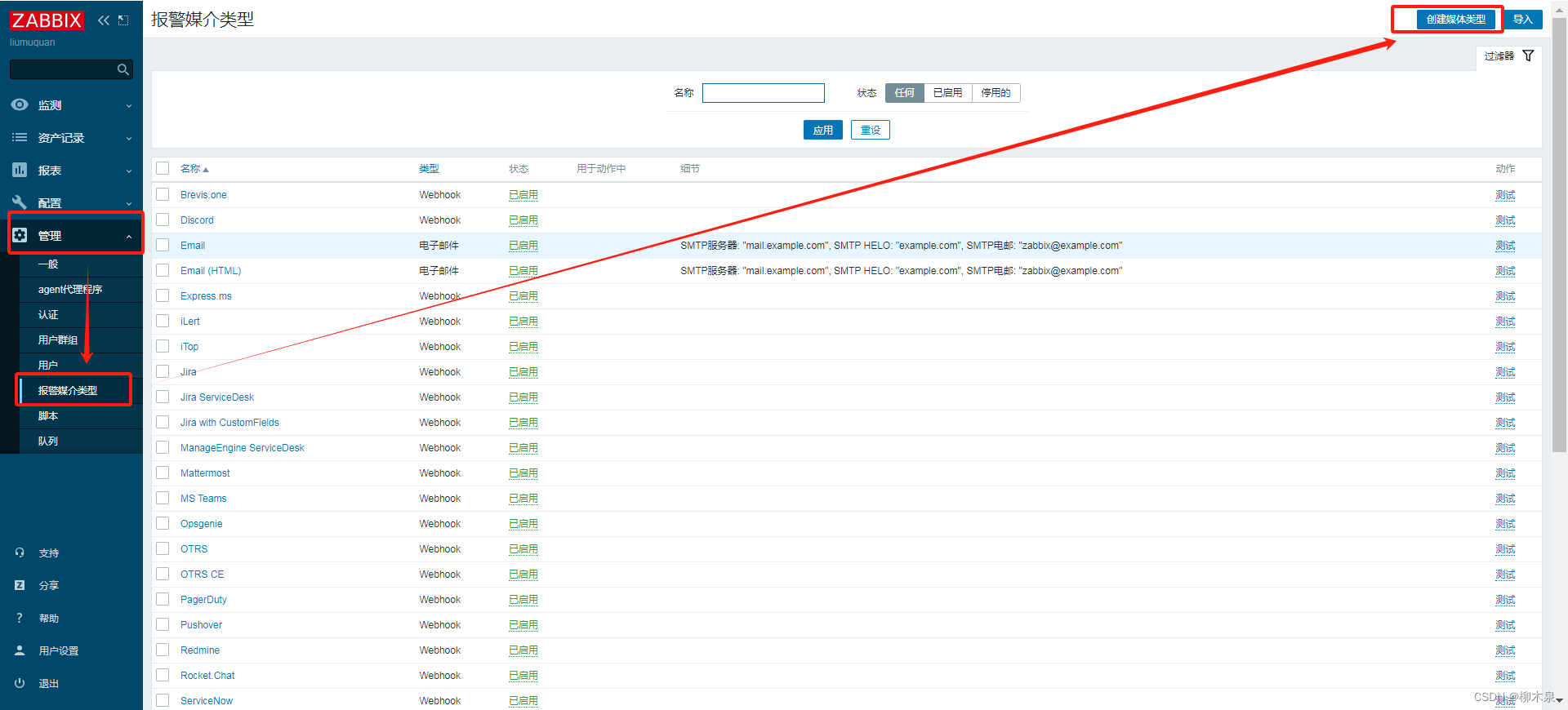The width and height of the screenshot is (1568, 710).
Task: Click the chart icon for Reports
Action: [x=20, y=170]
